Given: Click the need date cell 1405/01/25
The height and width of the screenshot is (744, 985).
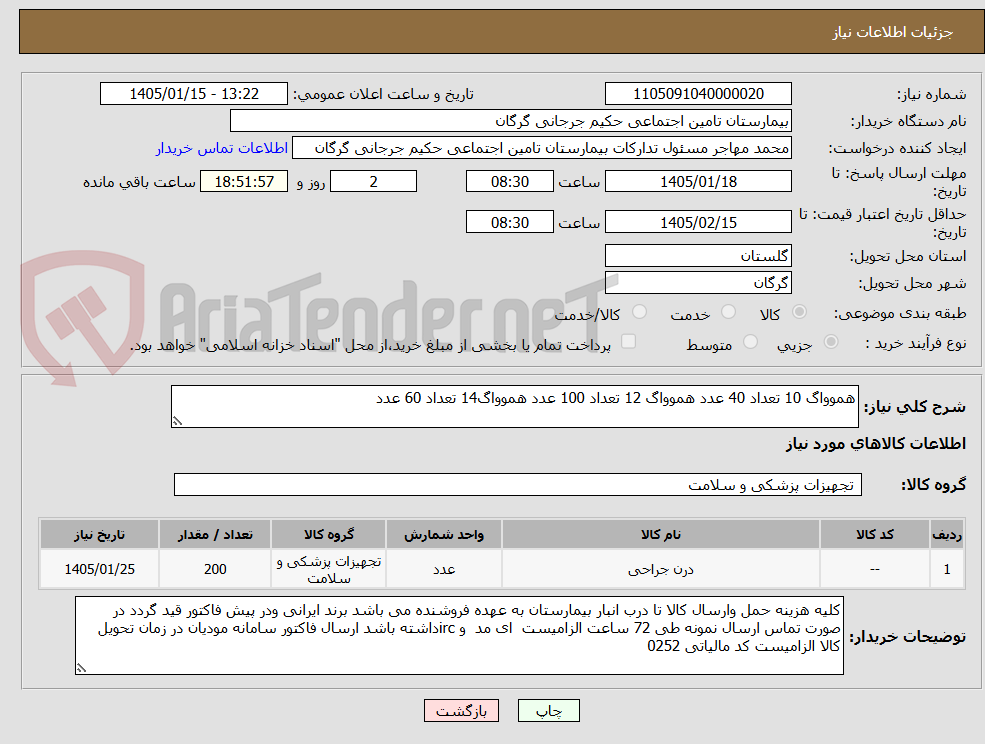Looking at the screenshot, I should pyautogui.click(x=99, y=569).
